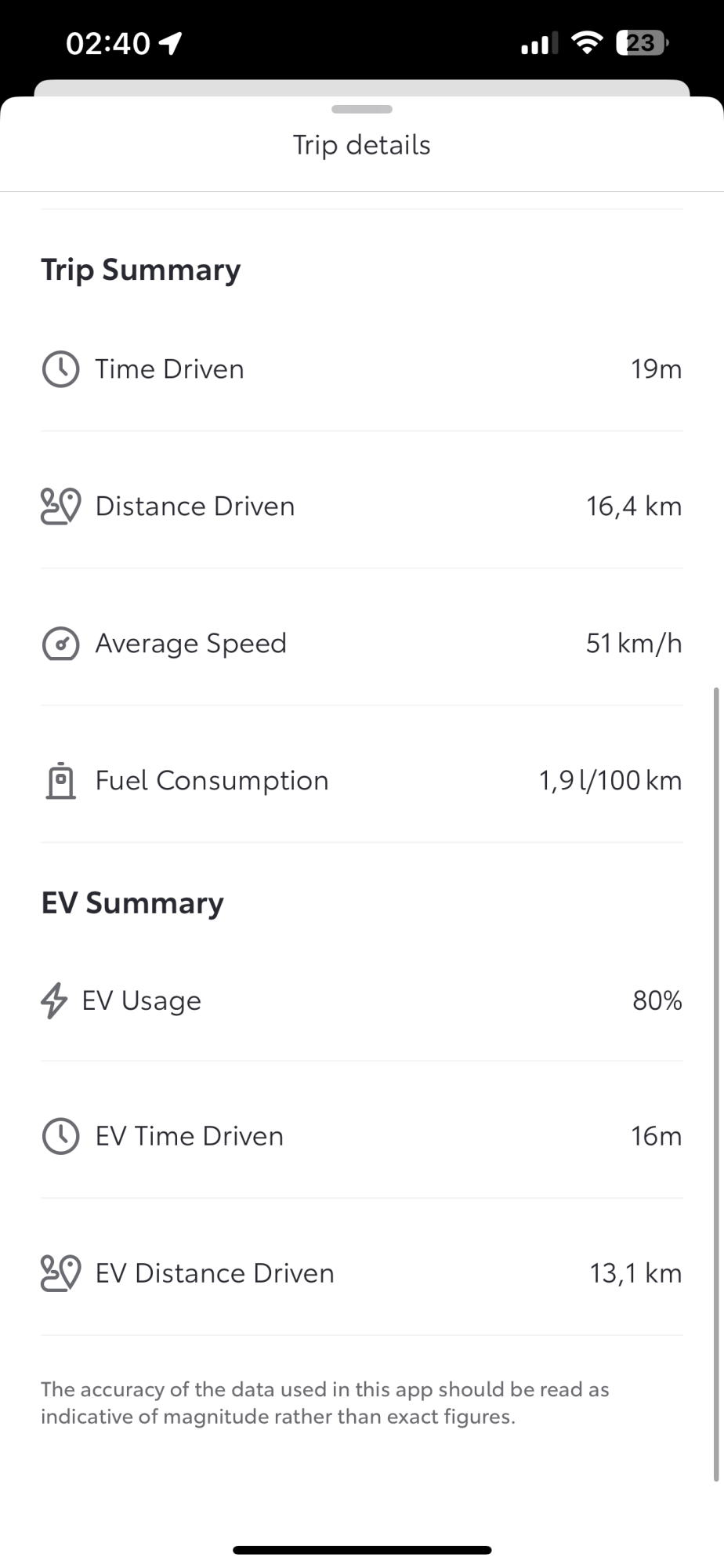Tap the 80% EV Usage value
The height and width of the screenshot is (1568, 724).
click(657, 1000)
